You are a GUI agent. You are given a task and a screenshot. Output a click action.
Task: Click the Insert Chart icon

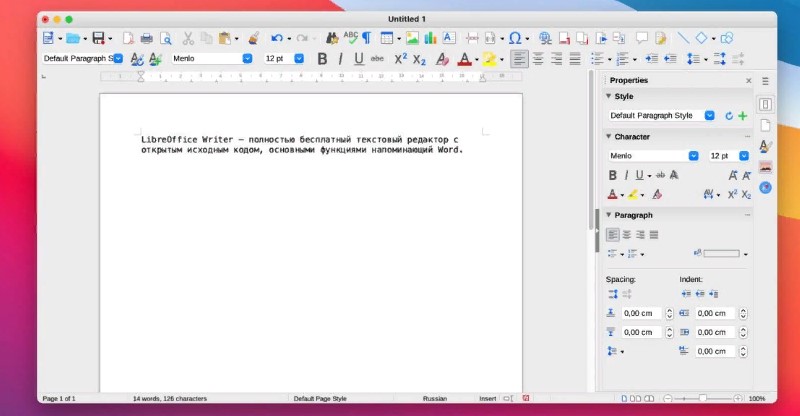pyautogui.click(x=430, y=38)
